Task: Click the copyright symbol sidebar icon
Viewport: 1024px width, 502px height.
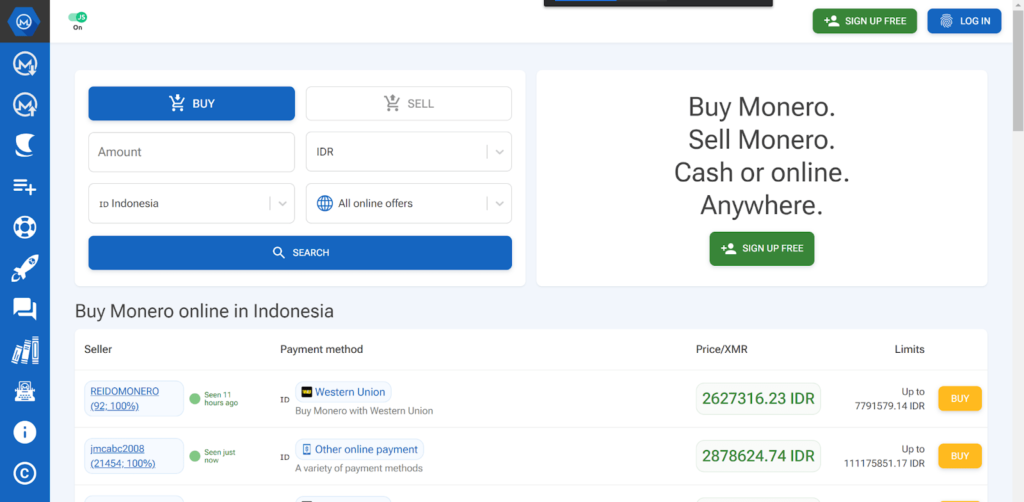Action: [x=25, y=473]
